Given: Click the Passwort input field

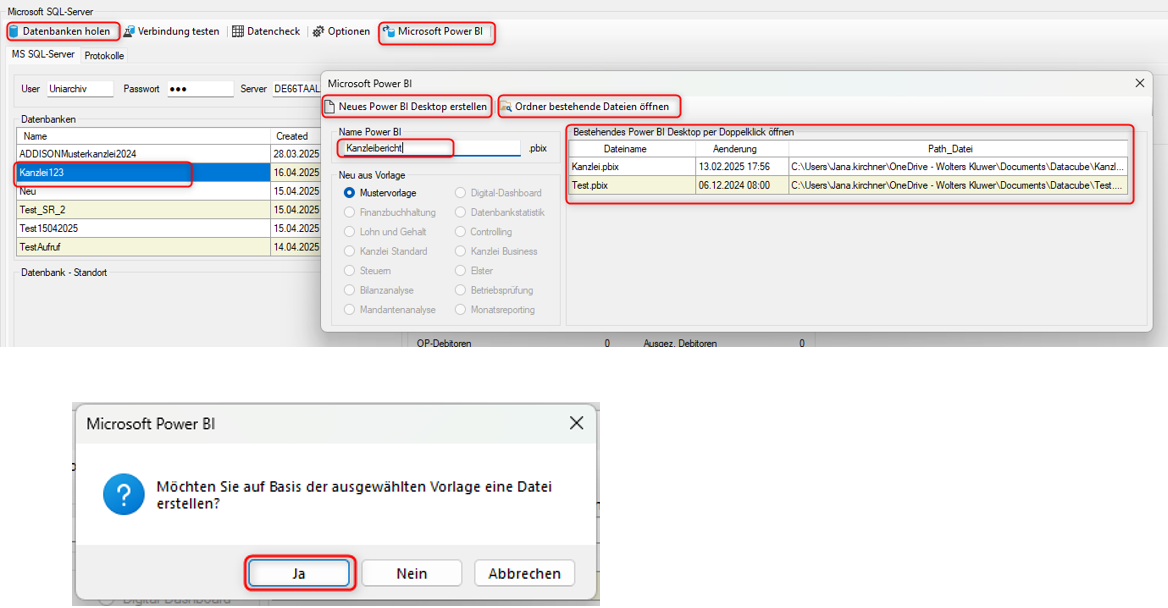Looking at the screenshot, I should tap(200, 89).
